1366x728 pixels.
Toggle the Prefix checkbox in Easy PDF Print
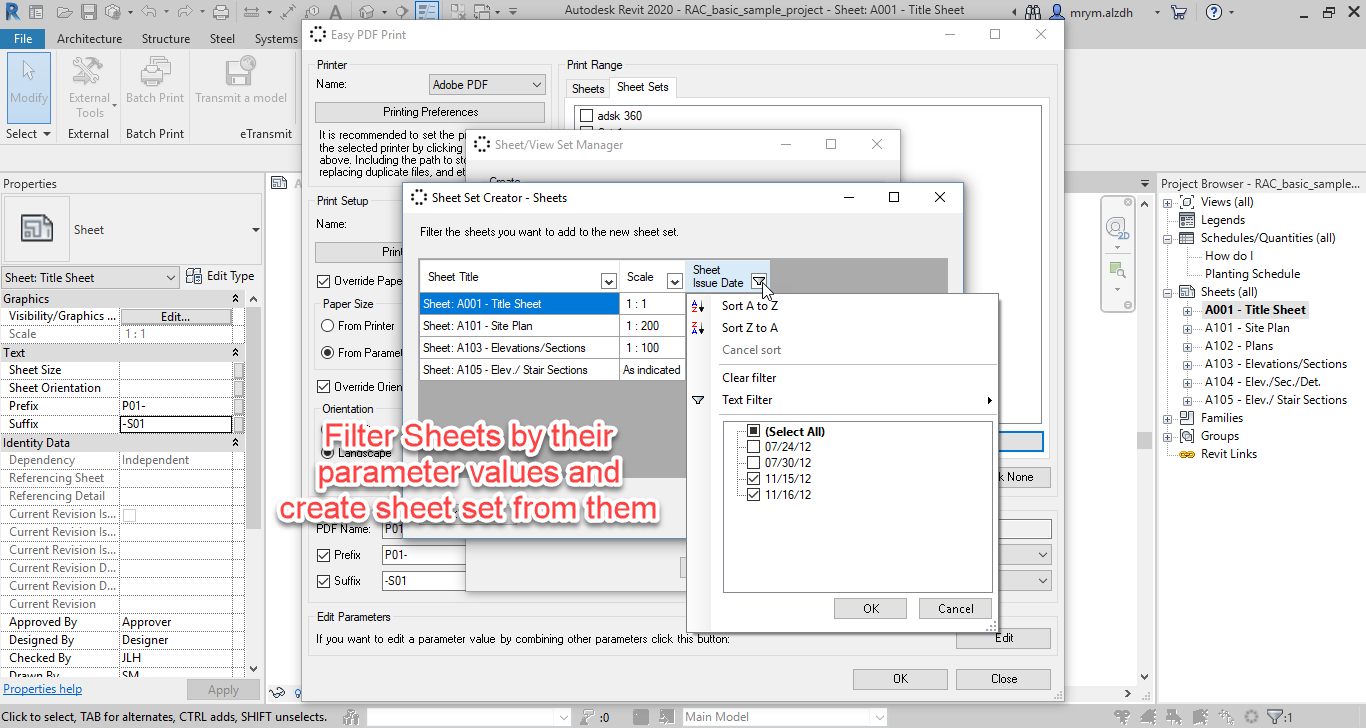(323, 555)
